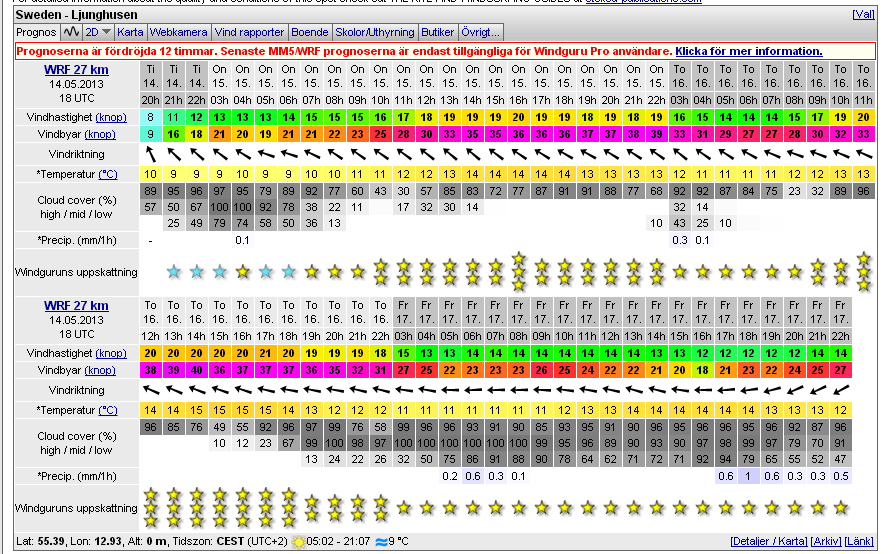Click the sunrise sun icon in footer
Image resolution: width=896 pixels, height=554 pixels.
click(x=297, y=542)
